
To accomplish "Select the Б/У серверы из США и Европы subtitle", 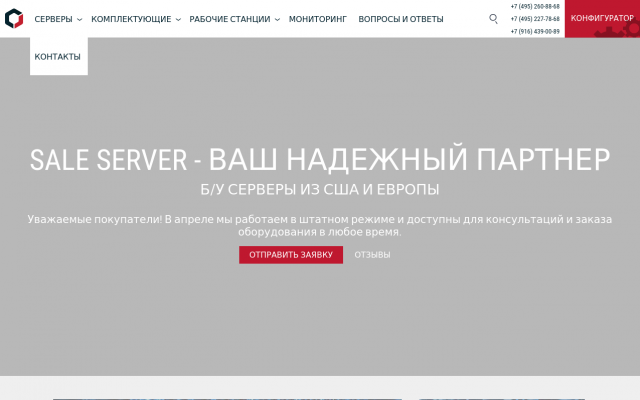I will 320,190.
